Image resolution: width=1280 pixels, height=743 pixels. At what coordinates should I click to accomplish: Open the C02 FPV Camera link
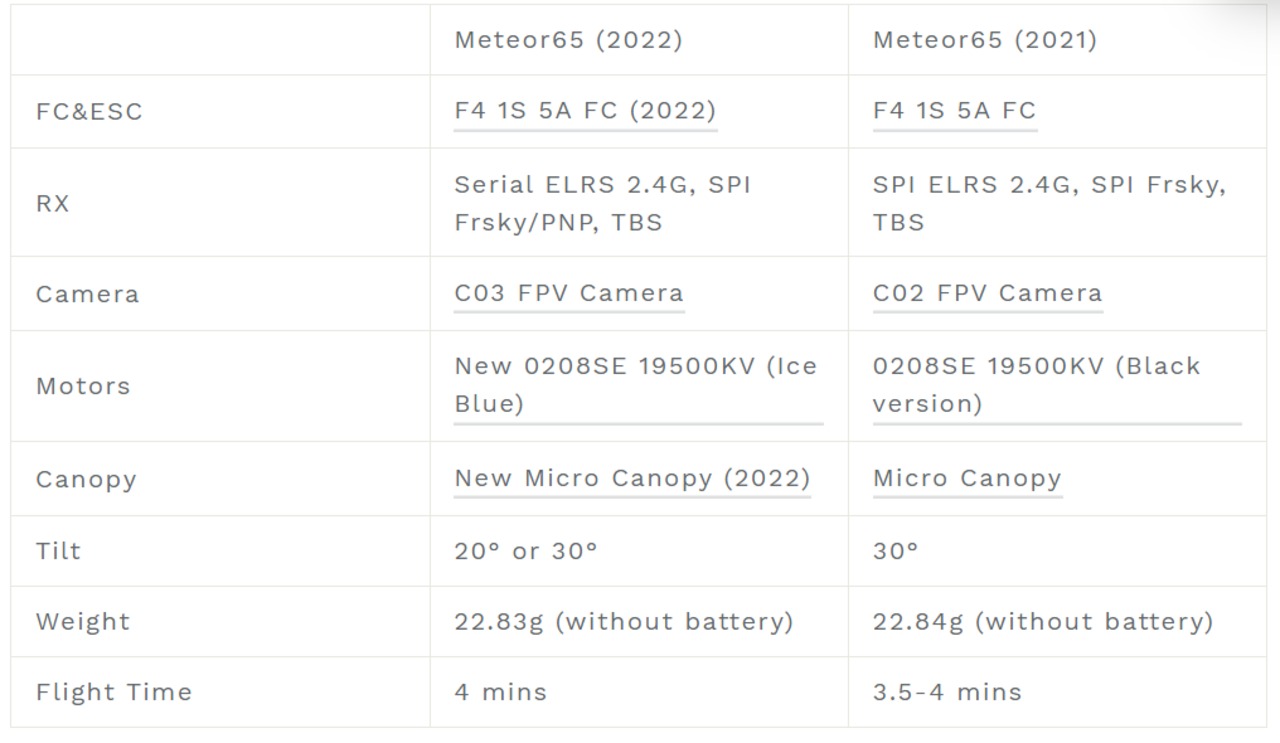[x=987, y=294]
